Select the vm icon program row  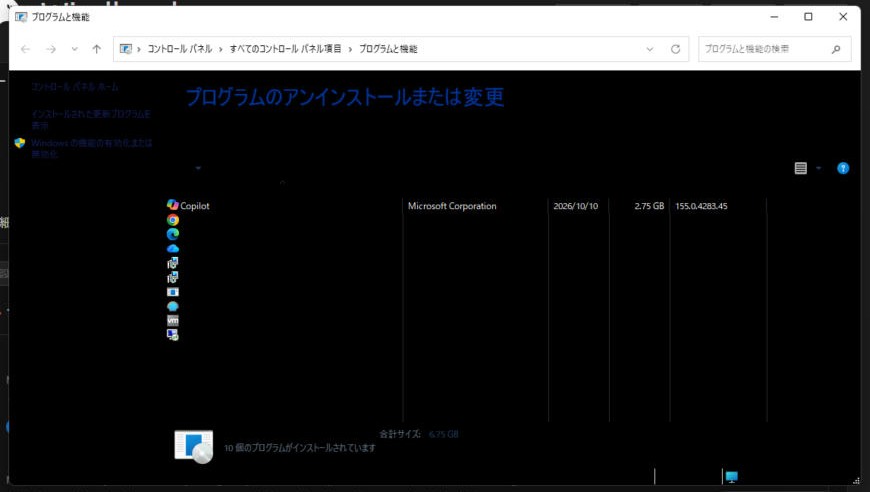pos(173,321)
